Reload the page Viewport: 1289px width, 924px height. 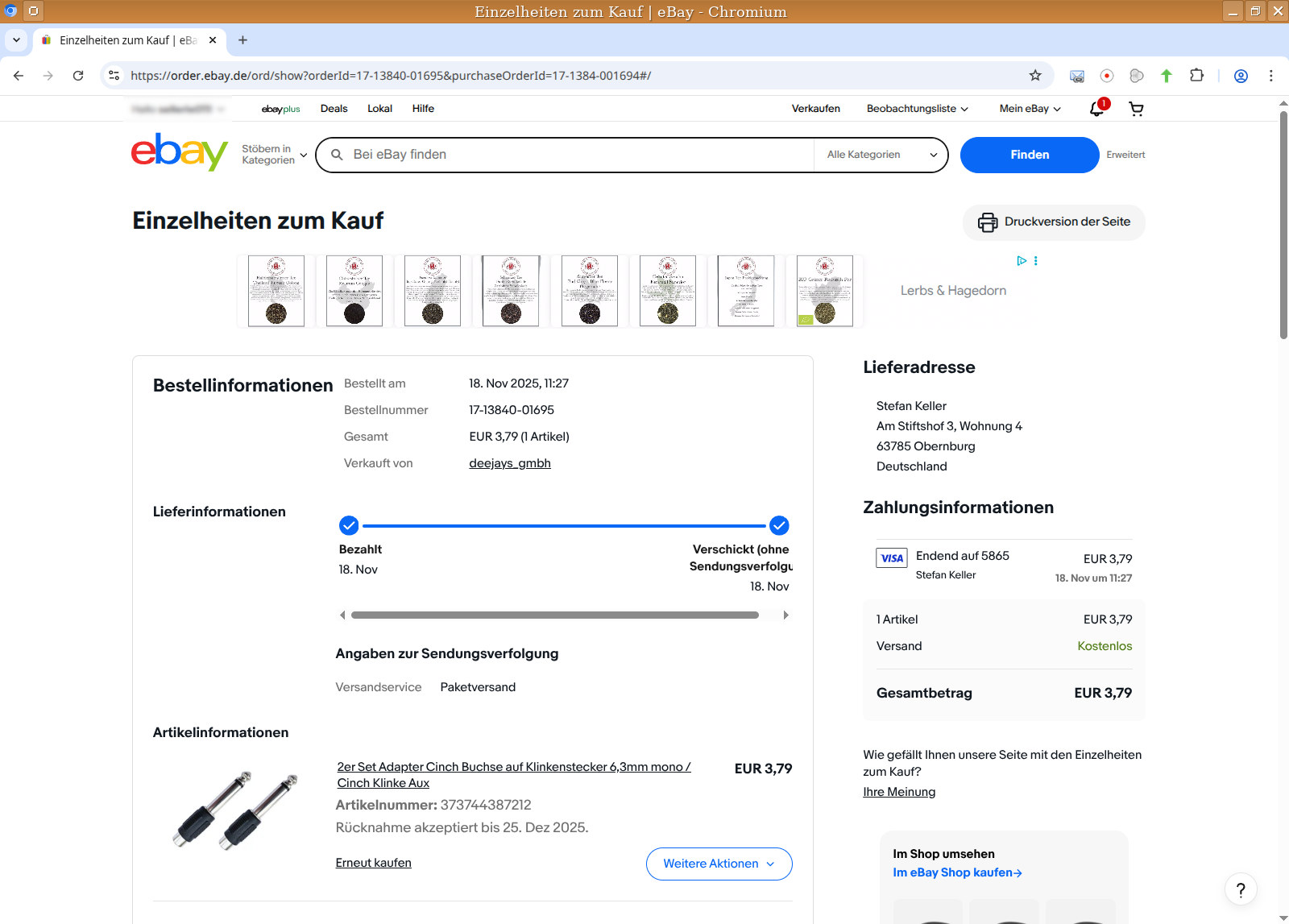click(78, 76)
